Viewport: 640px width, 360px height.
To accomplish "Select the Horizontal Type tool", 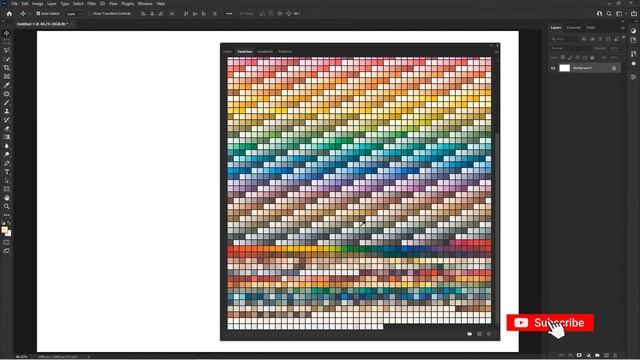I will point(7,172).
